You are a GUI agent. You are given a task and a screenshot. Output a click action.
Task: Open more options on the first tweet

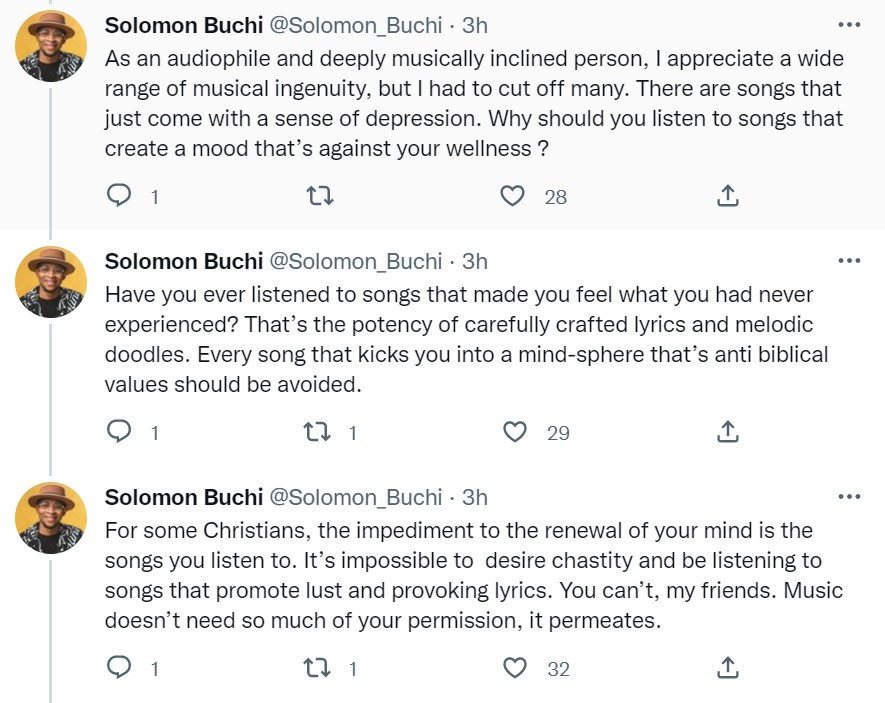(848, 25)
